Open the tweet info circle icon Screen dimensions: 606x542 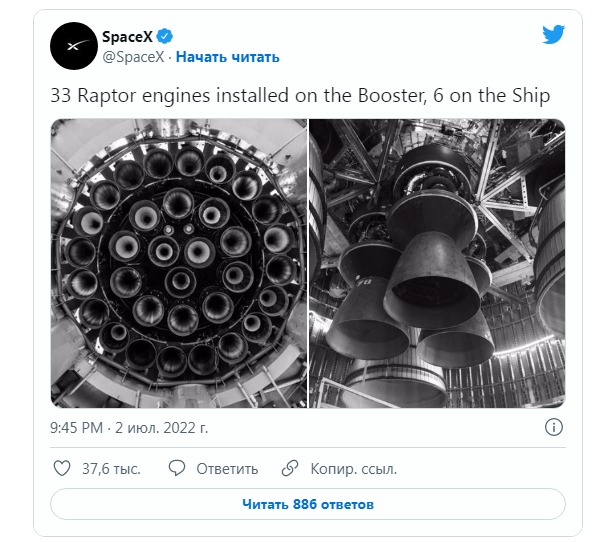click(553, 427)
